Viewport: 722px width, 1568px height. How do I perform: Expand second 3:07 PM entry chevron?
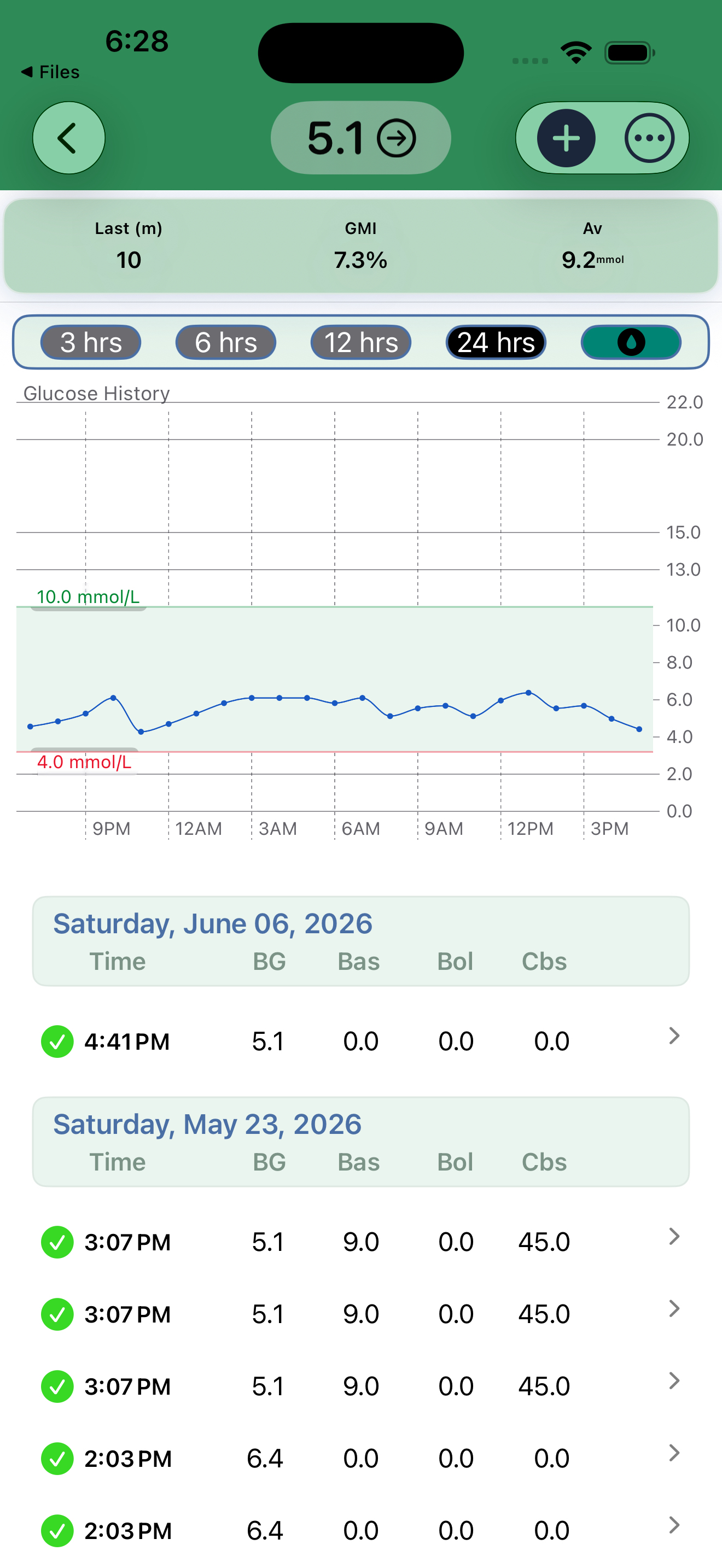(x=673, y=1309)
